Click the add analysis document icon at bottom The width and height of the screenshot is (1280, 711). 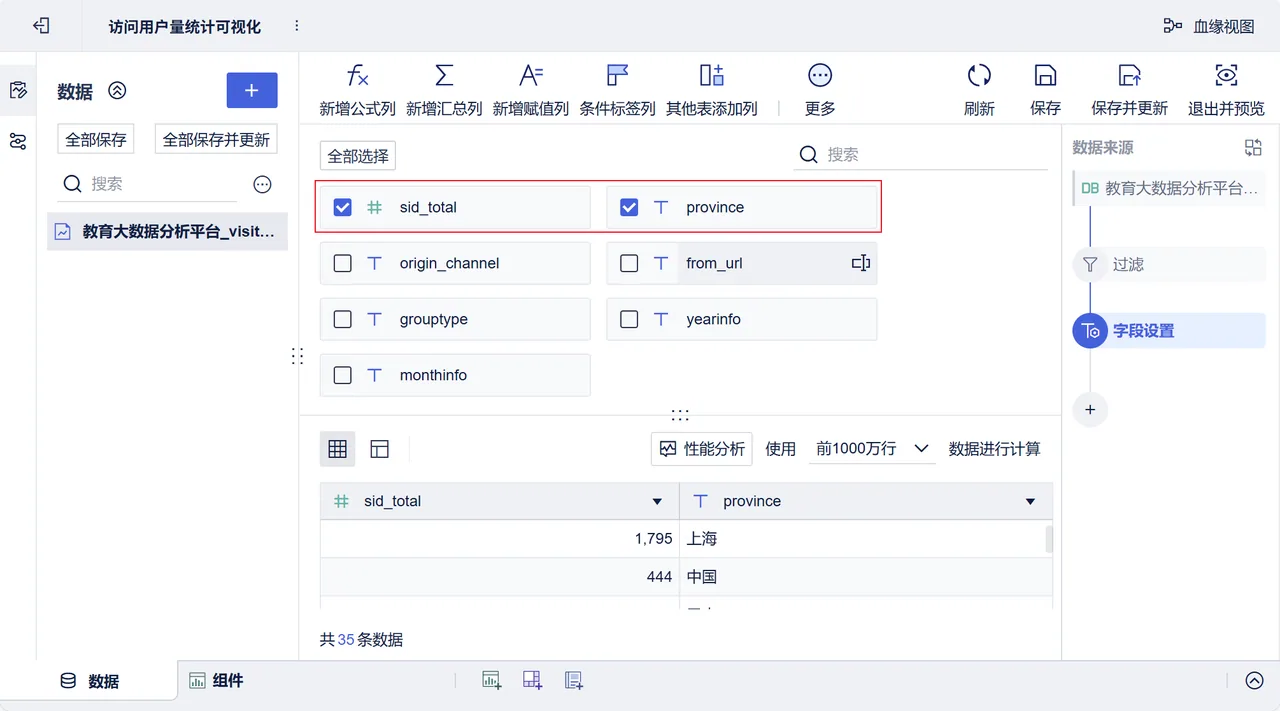[573, 681]
